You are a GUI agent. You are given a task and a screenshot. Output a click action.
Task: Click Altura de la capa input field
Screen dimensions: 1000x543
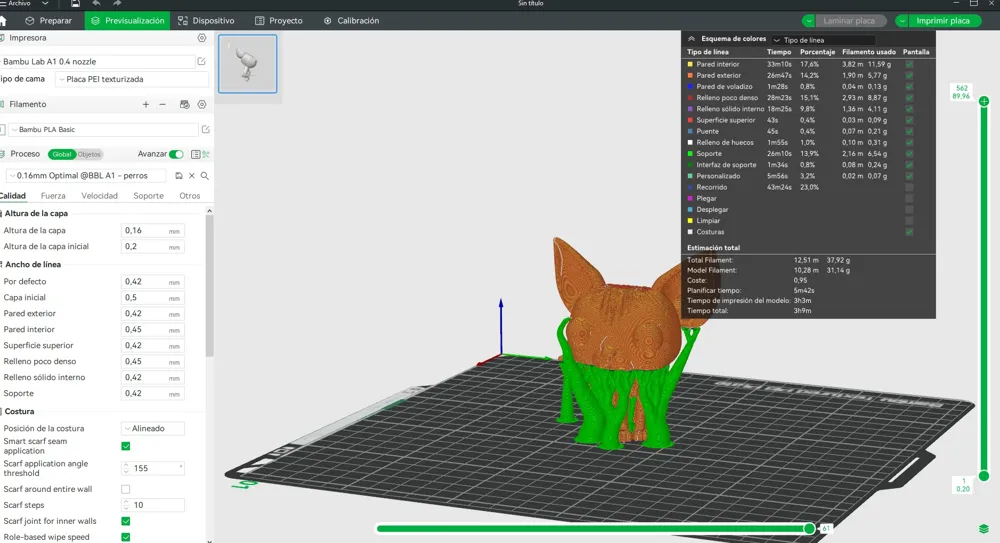153,230
